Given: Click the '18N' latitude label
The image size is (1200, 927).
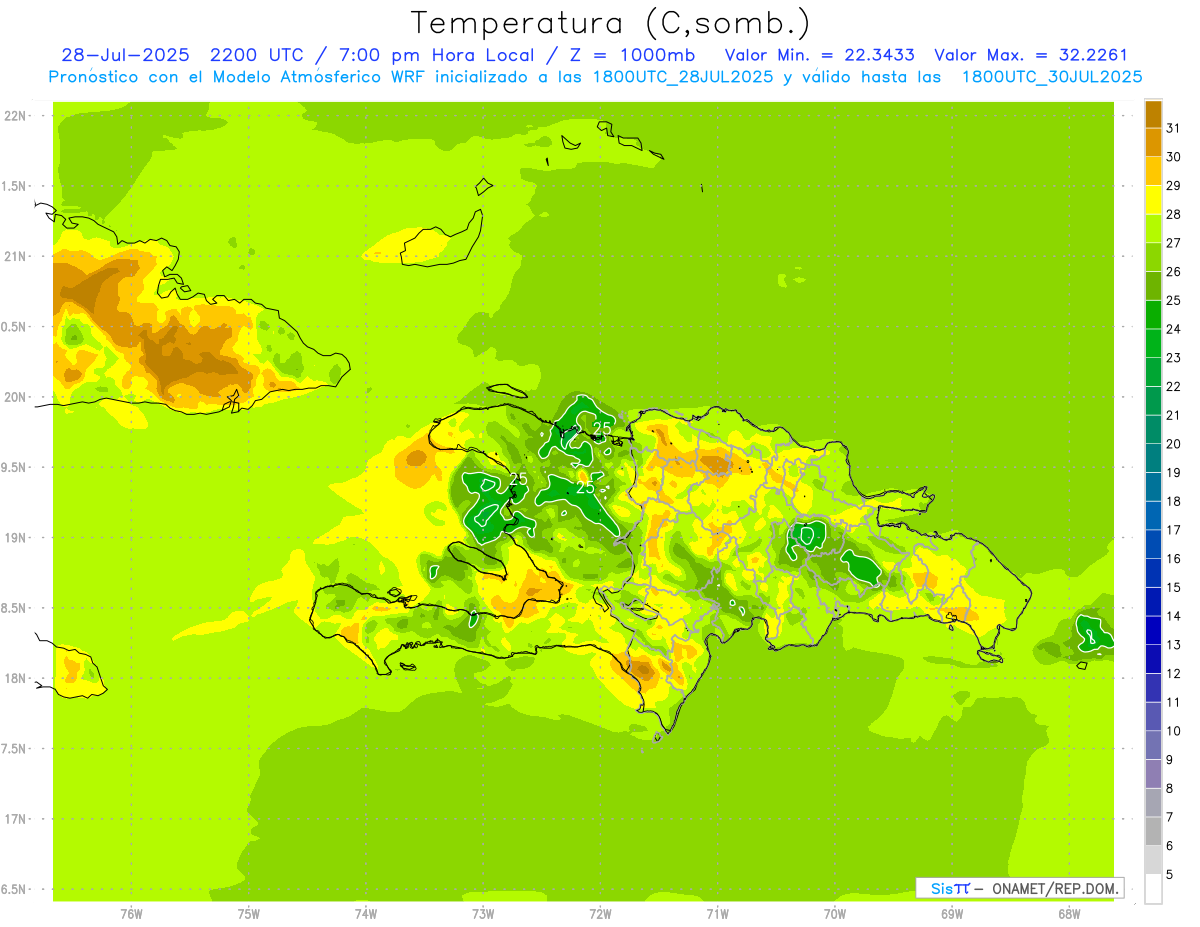Looking at the screenshot, I should (x=15, y=678).
